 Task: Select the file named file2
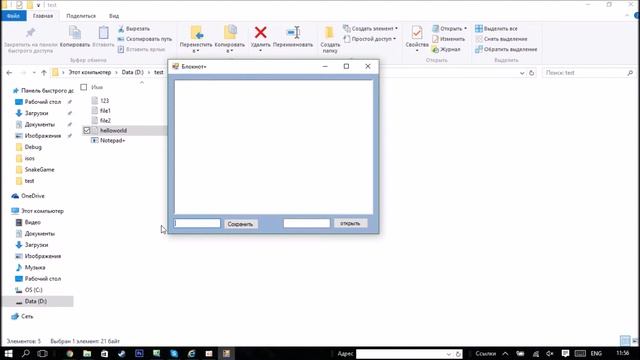[x=105, y=120]
